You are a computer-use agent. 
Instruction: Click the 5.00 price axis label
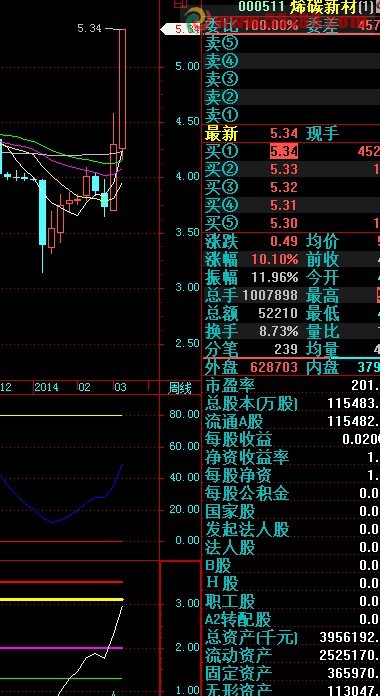pyautogui.click(x=188, y=66)
